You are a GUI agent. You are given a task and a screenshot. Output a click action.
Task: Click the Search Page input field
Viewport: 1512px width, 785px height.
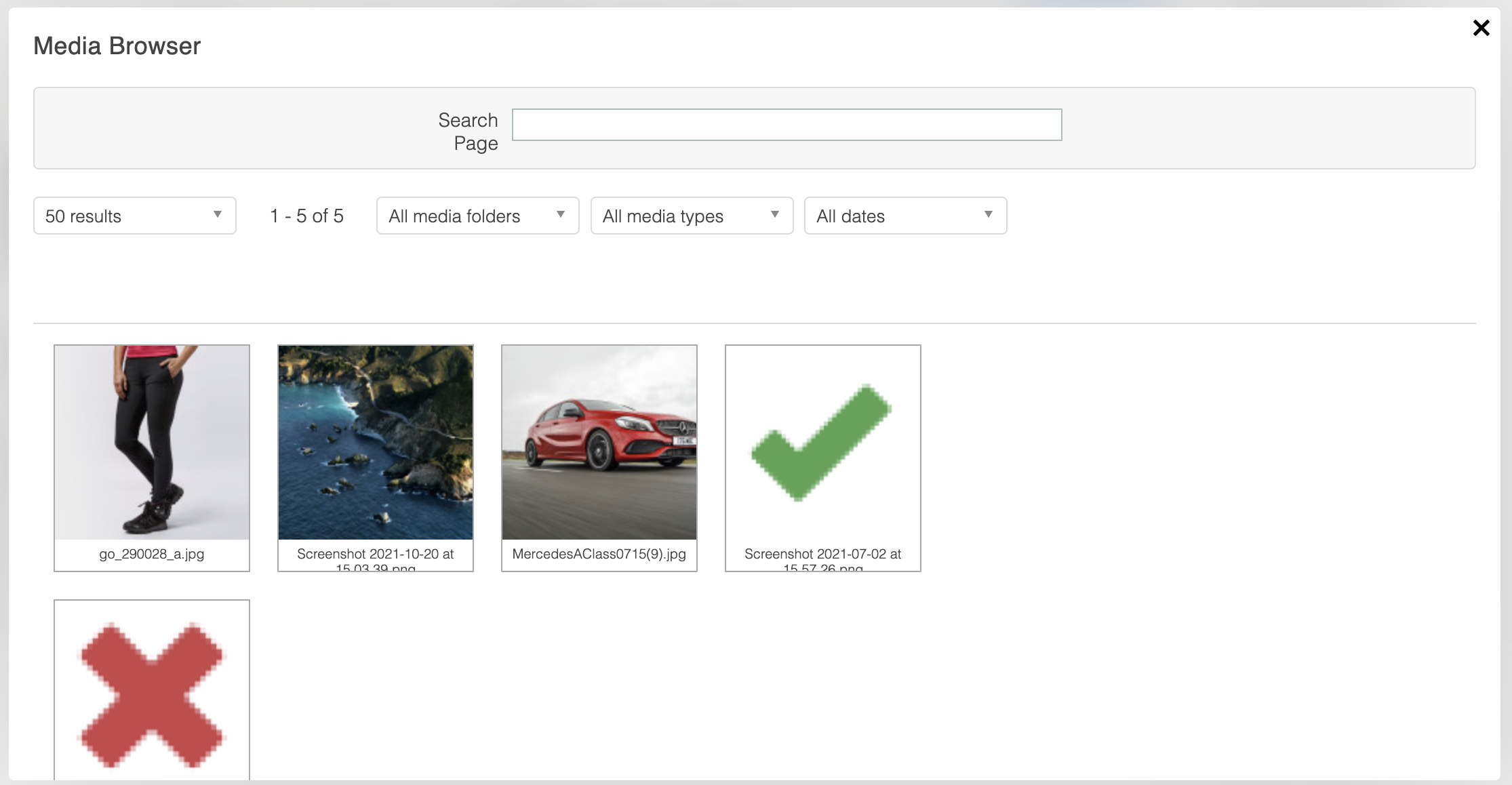(x=787, y=125)
